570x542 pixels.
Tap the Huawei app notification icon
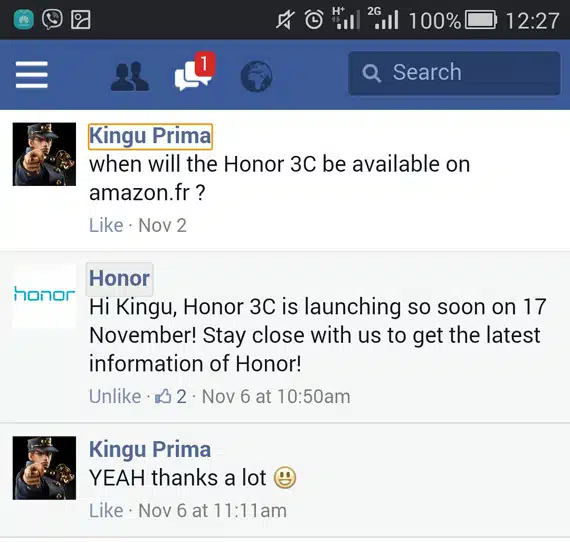coord(24,19)
